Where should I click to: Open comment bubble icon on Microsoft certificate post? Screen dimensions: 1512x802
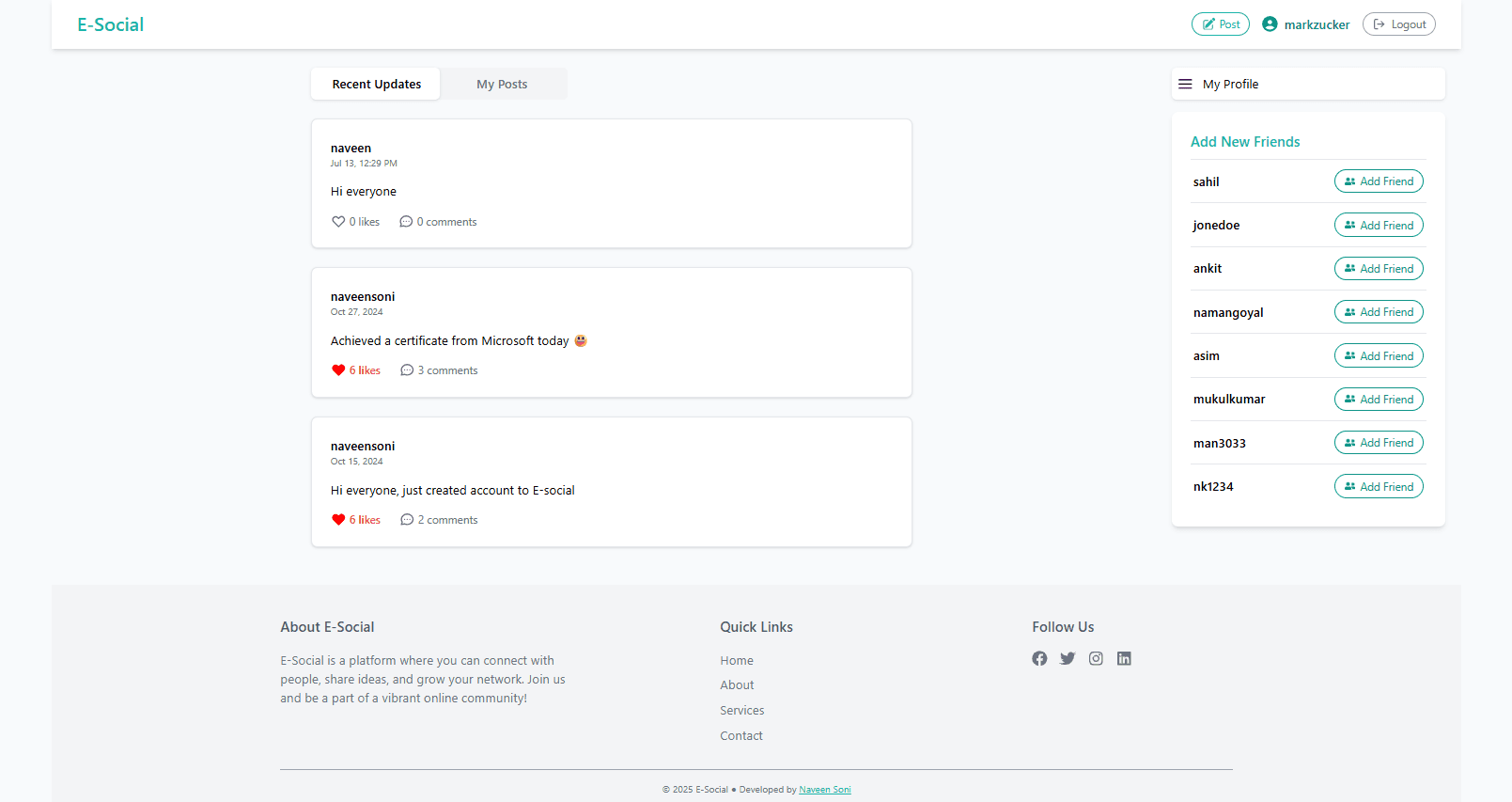click(407, 370)
